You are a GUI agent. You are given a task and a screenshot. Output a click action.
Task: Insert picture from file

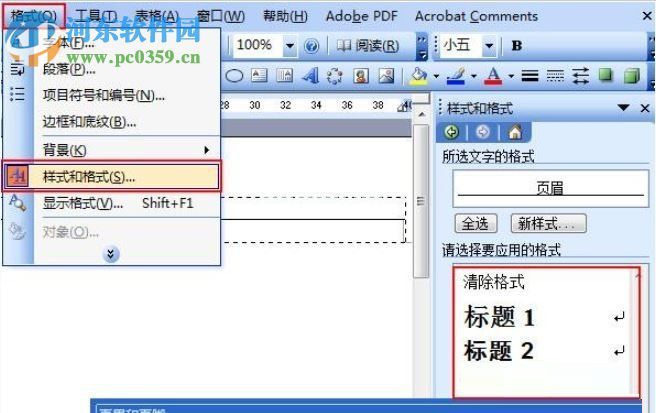[x=386, y=76]
